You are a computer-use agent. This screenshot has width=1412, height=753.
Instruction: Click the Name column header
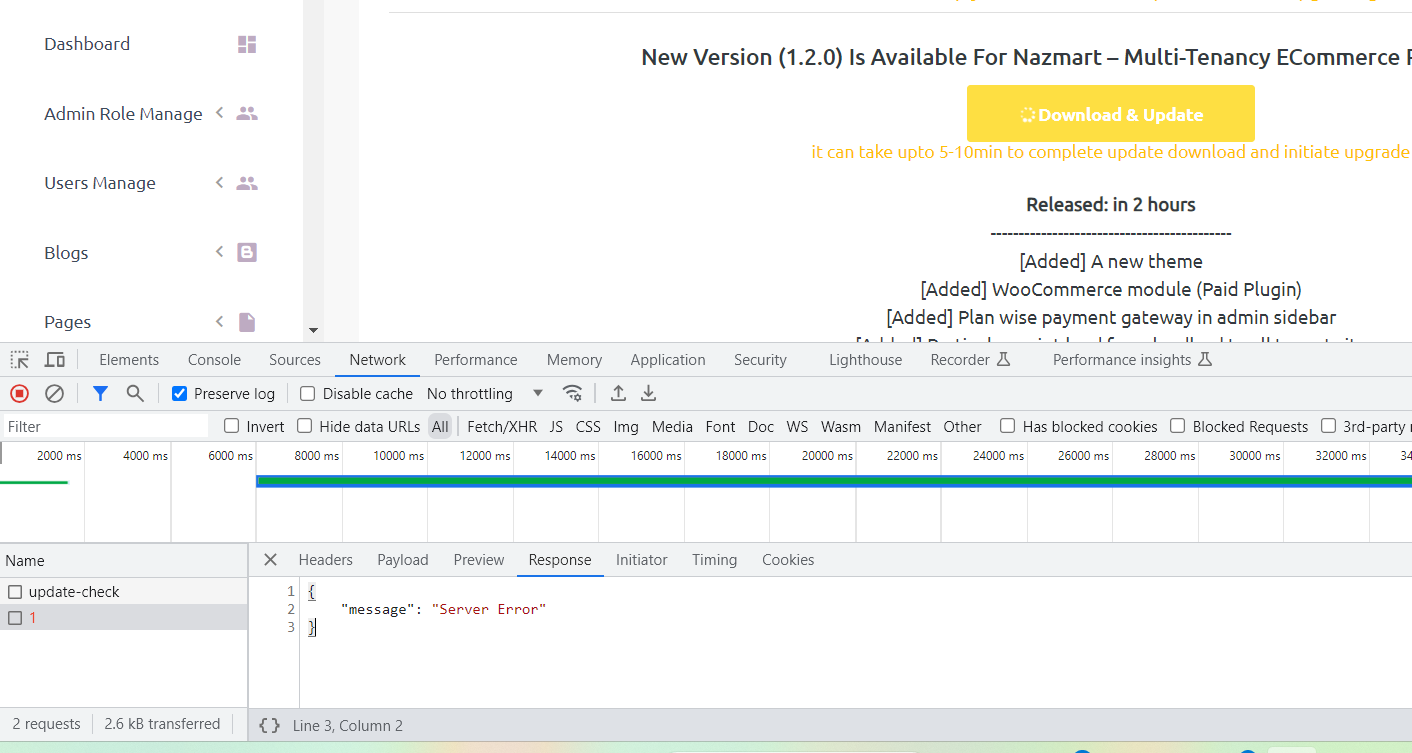coord(123,561)
